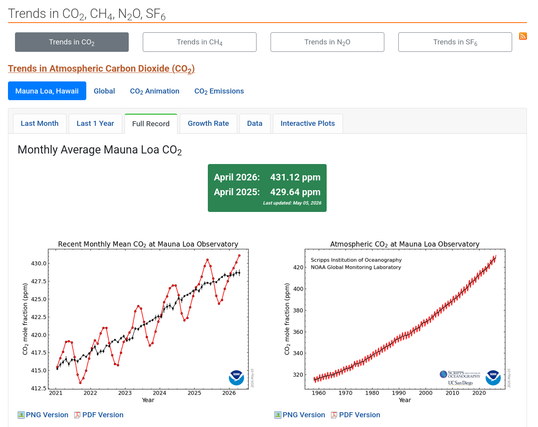Click the PDF file icon under the right chart
This screenshot has height=427, width=538.
click(334, 415)
